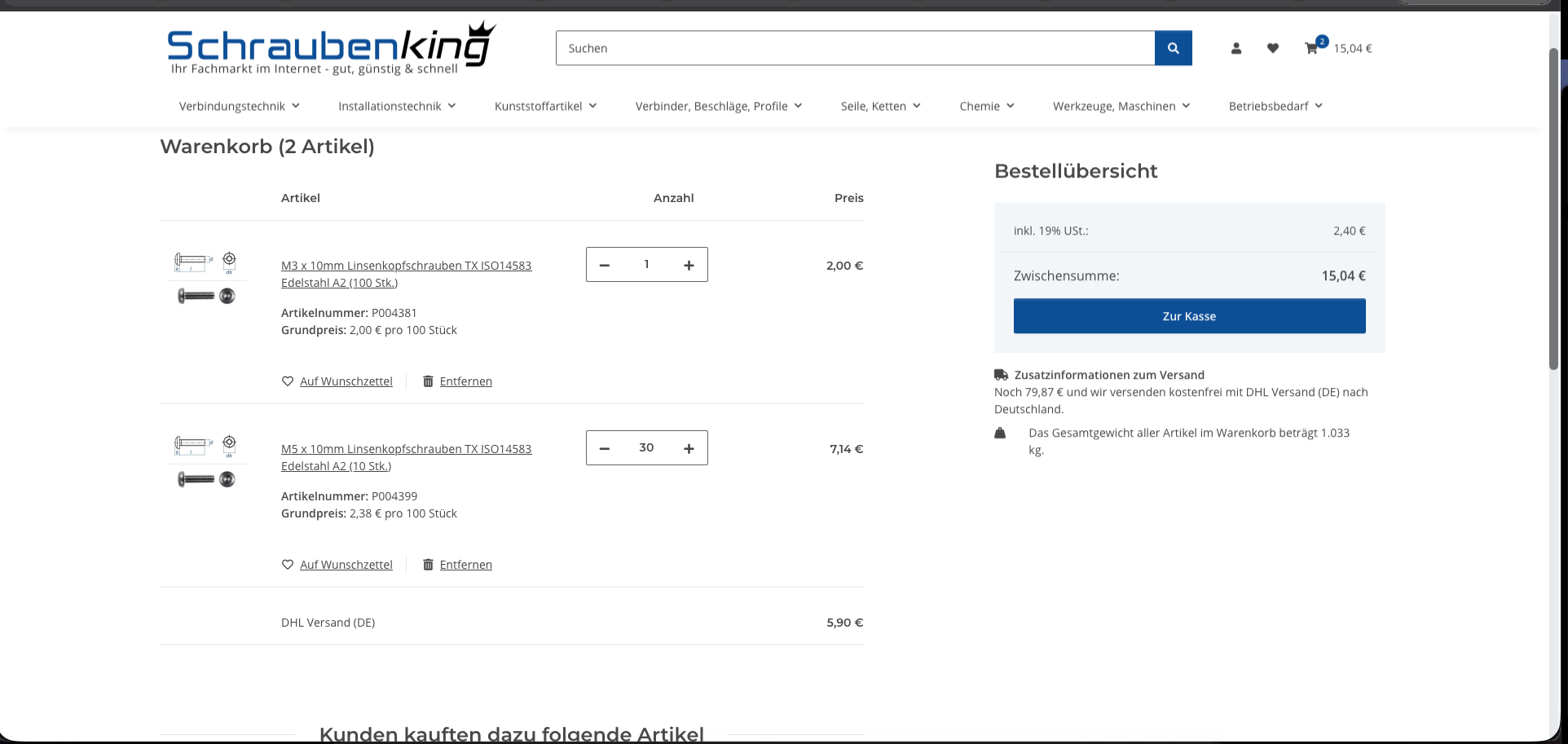Open the M5 x 10mm Linsenkopfschrauben product link
1568x744 pixels.
[406, 449]
